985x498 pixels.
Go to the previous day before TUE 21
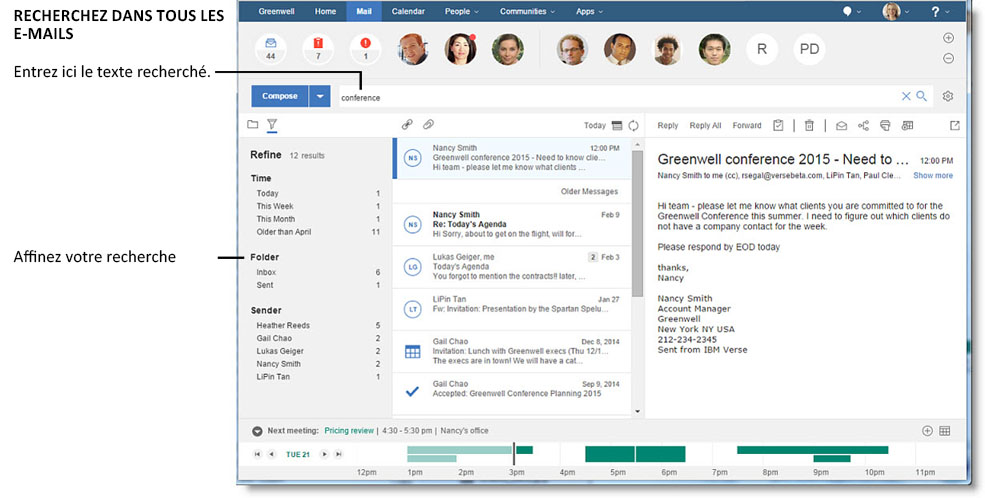pyautogui.click(x=271, y=454)
